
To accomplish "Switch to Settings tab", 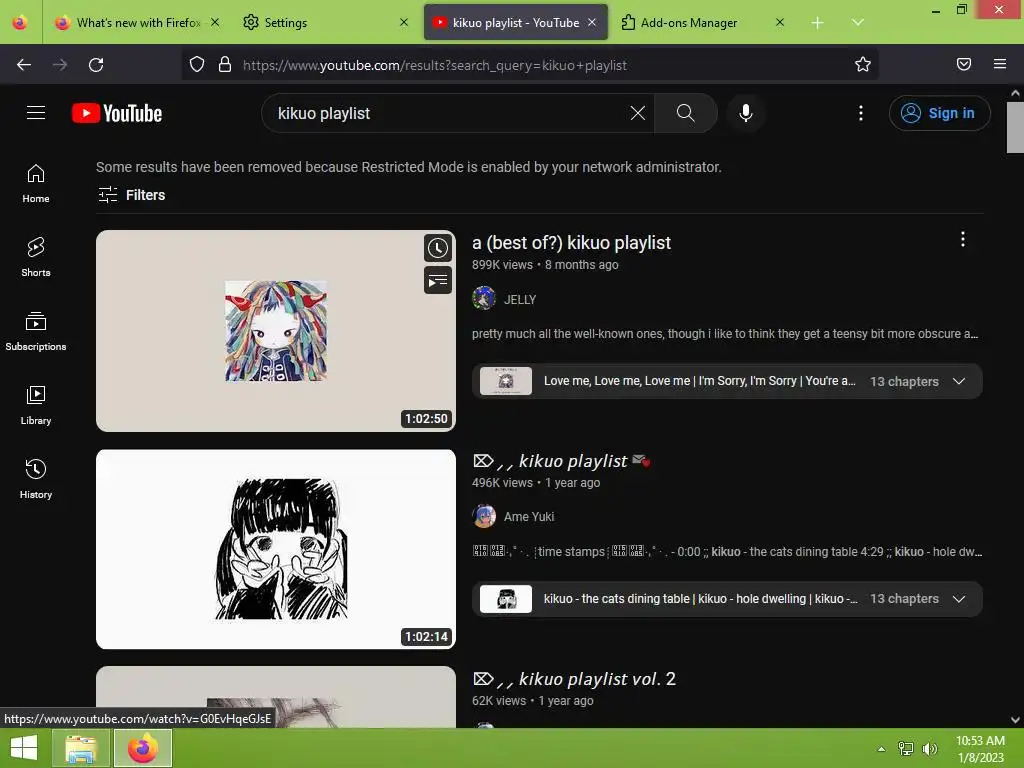I will 325,23.
